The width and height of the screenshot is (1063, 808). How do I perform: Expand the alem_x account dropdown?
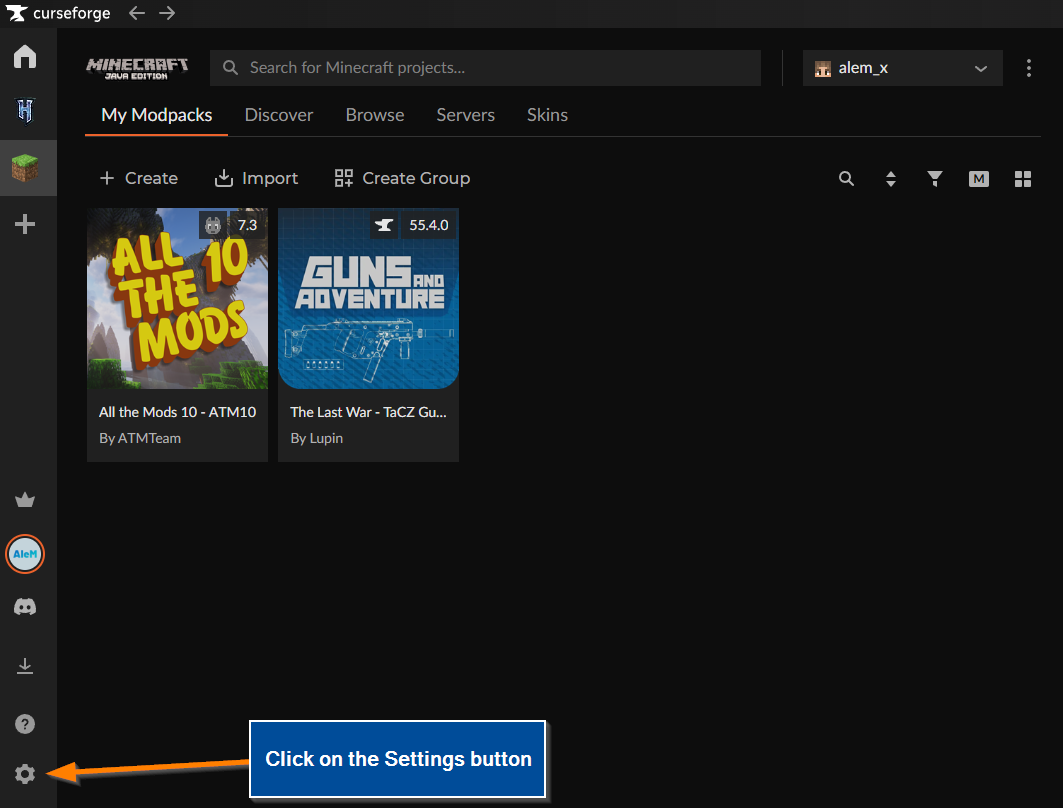click(x=902, y=68)
